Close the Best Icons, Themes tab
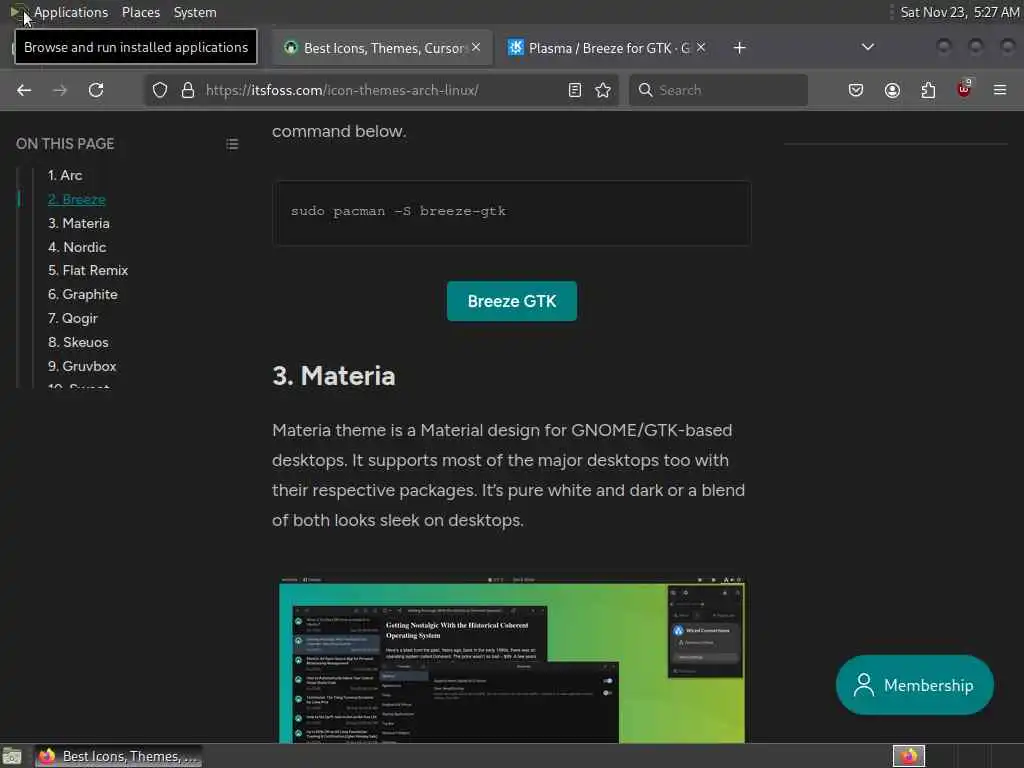 pyautogui.click(x=476, y=47)
